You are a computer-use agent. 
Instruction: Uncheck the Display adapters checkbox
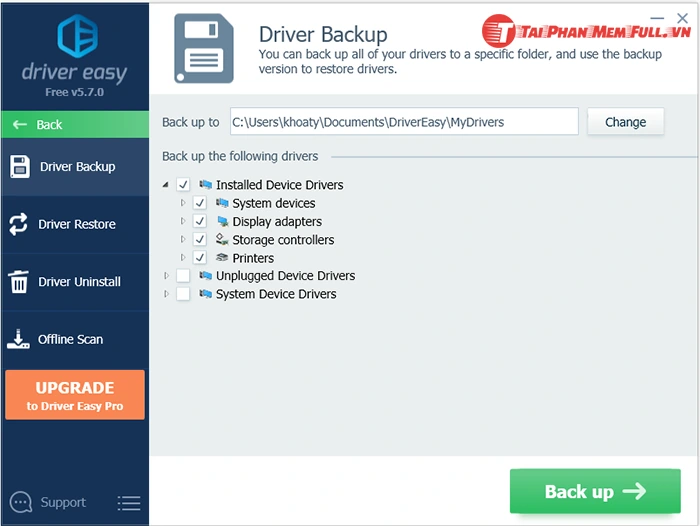(x=200, y=221)
